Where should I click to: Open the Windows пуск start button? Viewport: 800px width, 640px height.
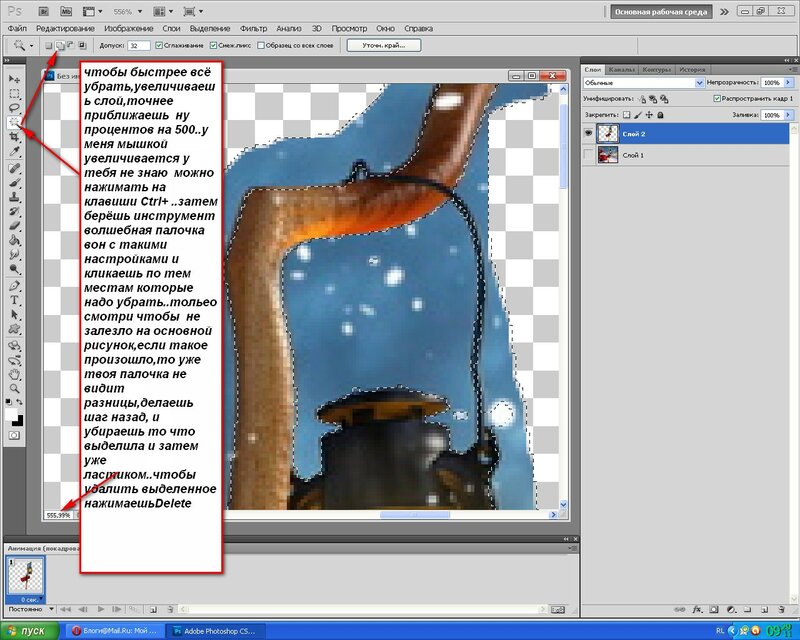pyautogui.click(x=29, y=631)
